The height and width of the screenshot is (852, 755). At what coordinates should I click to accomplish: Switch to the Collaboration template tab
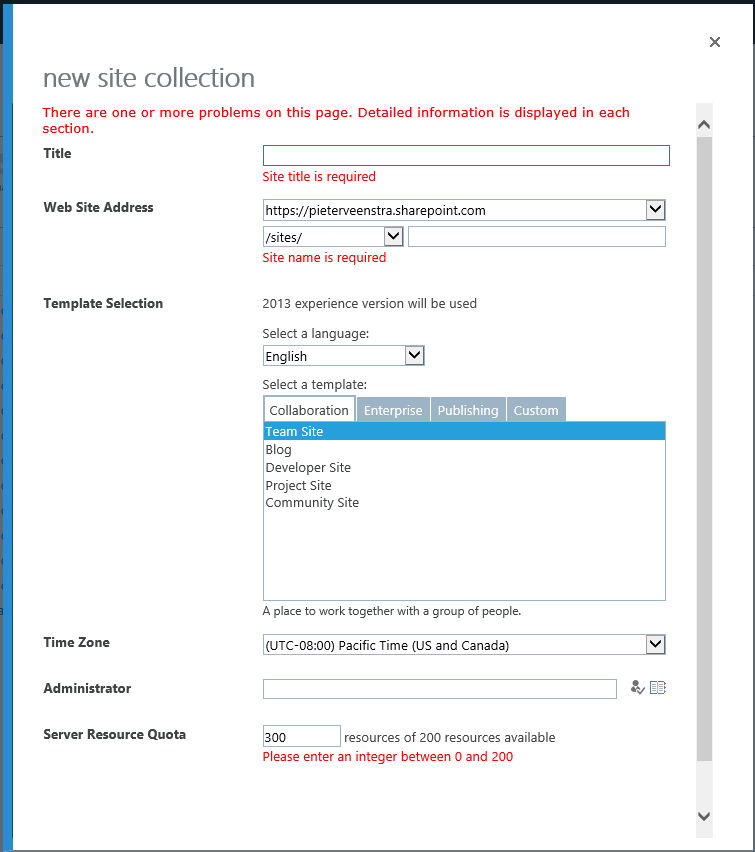(309, 410)
